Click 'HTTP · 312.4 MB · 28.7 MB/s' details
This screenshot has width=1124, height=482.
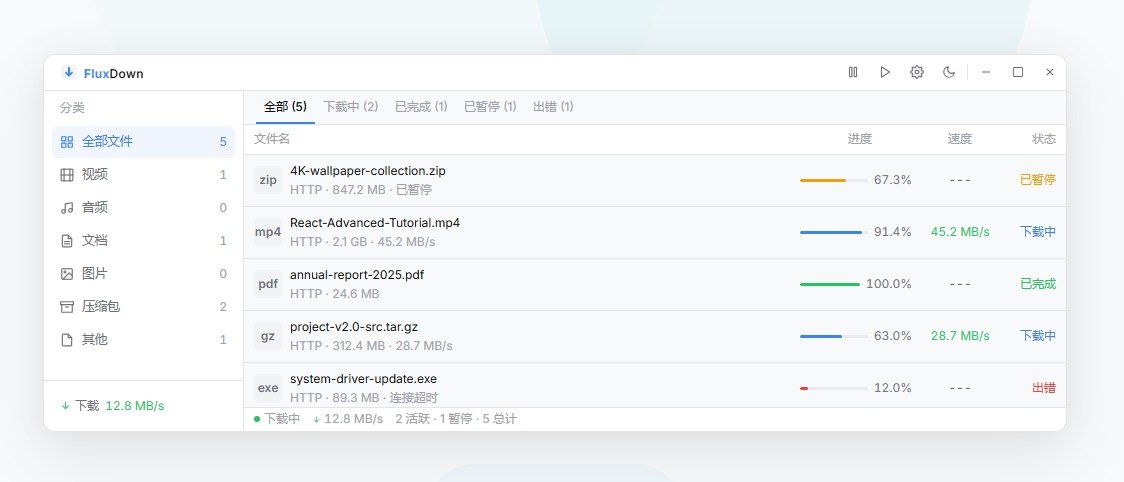(x=371, y=346)
